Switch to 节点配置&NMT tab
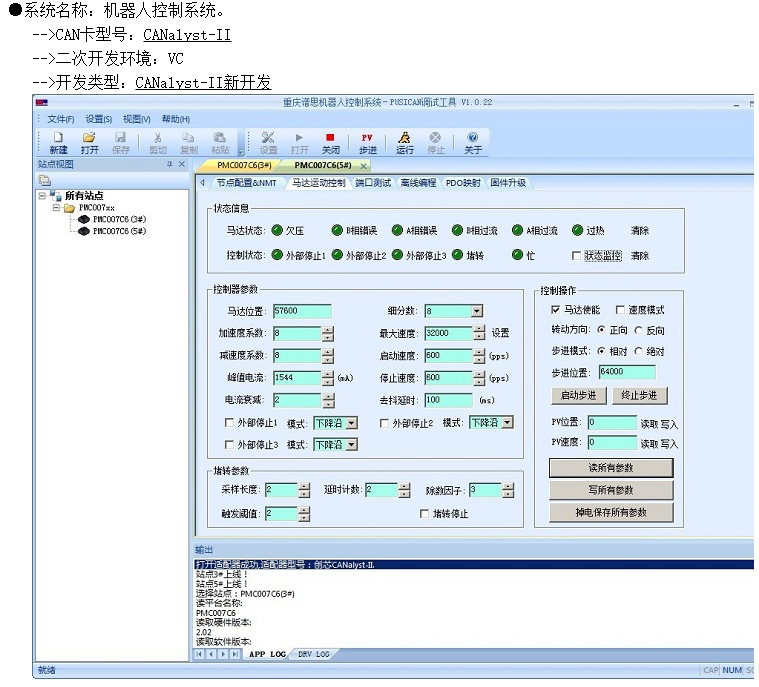The width and height of the screenshot is (759, 687). tap(246, 183)
